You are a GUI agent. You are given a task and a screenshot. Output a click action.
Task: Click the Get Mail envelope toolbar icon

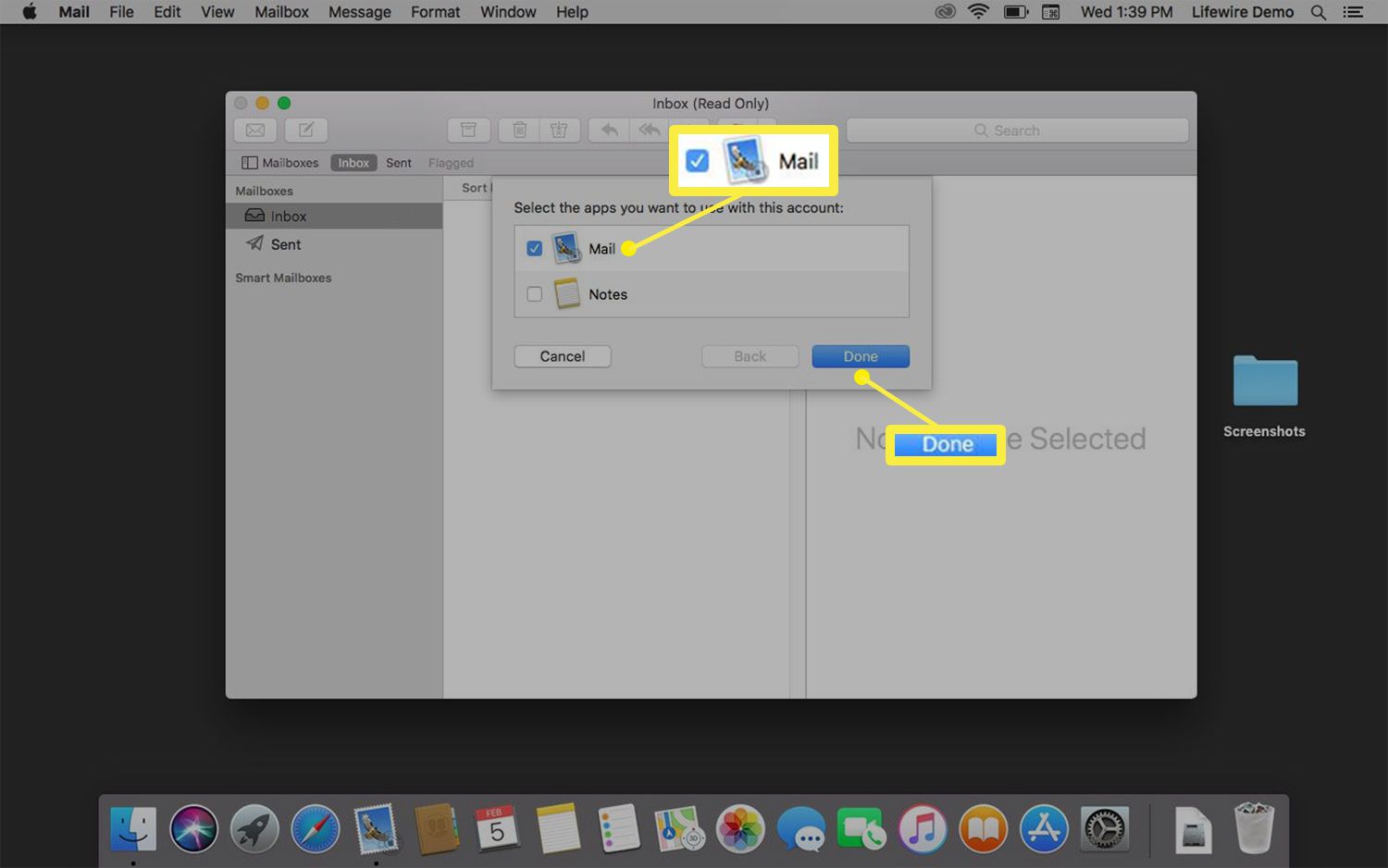point(255,130)
